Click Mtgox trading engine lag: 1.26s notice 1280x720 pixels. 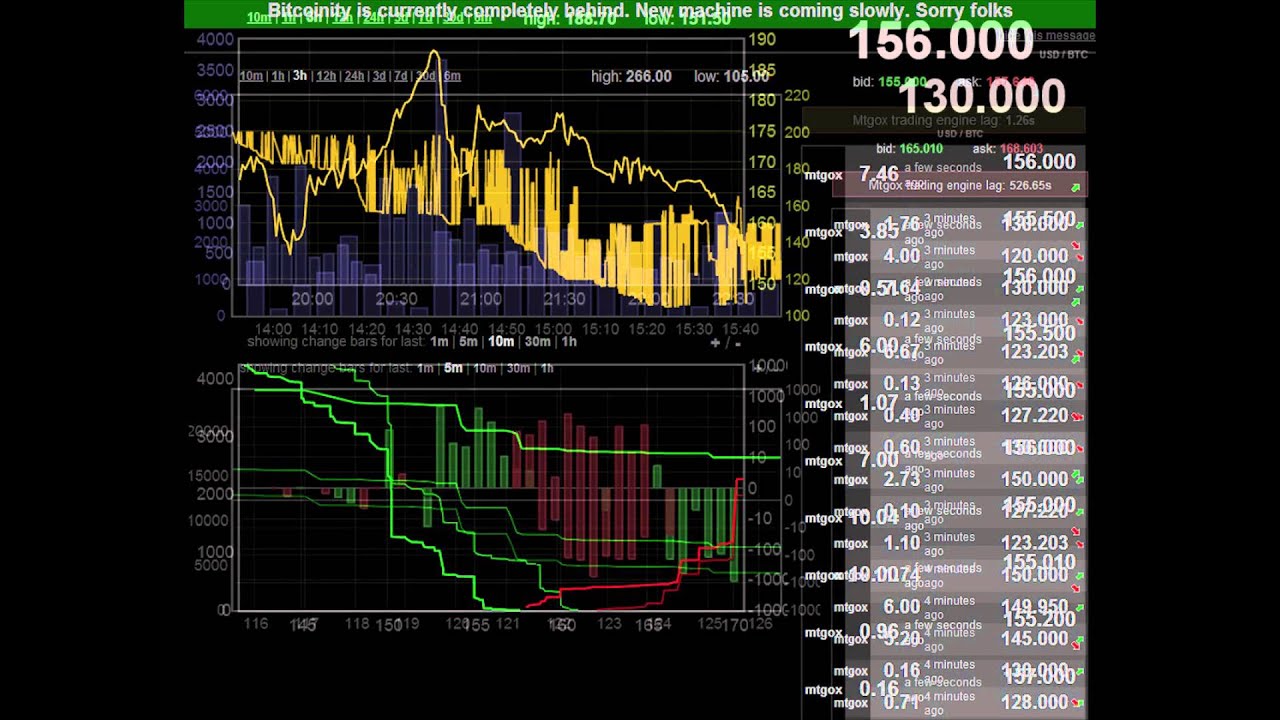[x=943, y=121]
